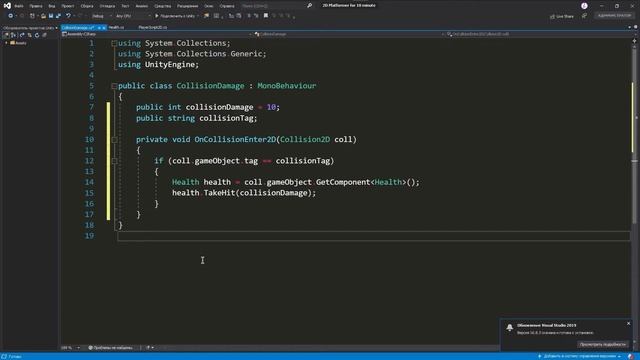640x360 pixels.
Task: Click GetComponent on line 14
Action: [x=343, y=182]
